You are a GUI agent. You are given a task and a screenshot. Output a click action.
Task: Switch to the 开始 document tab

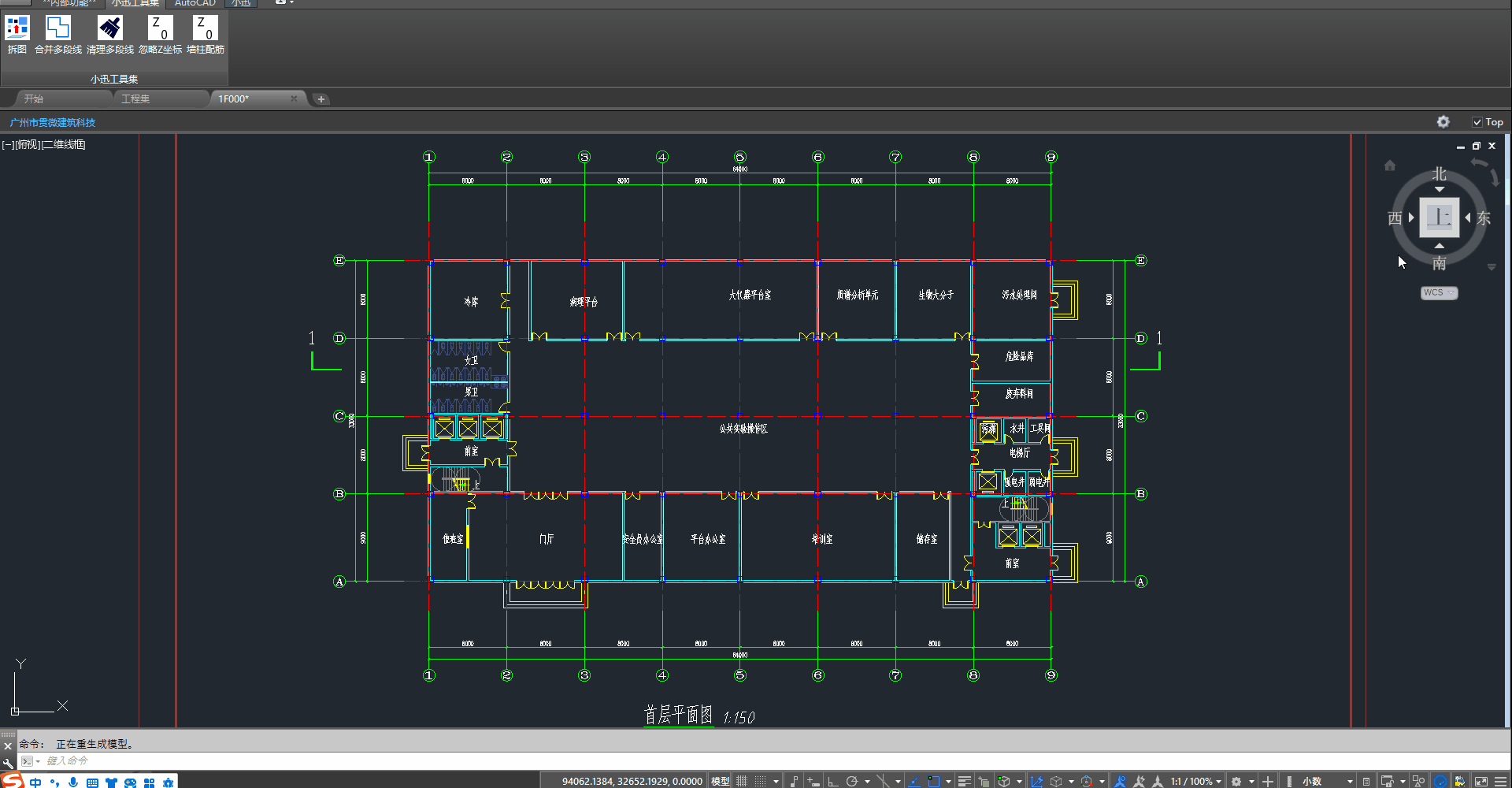pos(34,99)
